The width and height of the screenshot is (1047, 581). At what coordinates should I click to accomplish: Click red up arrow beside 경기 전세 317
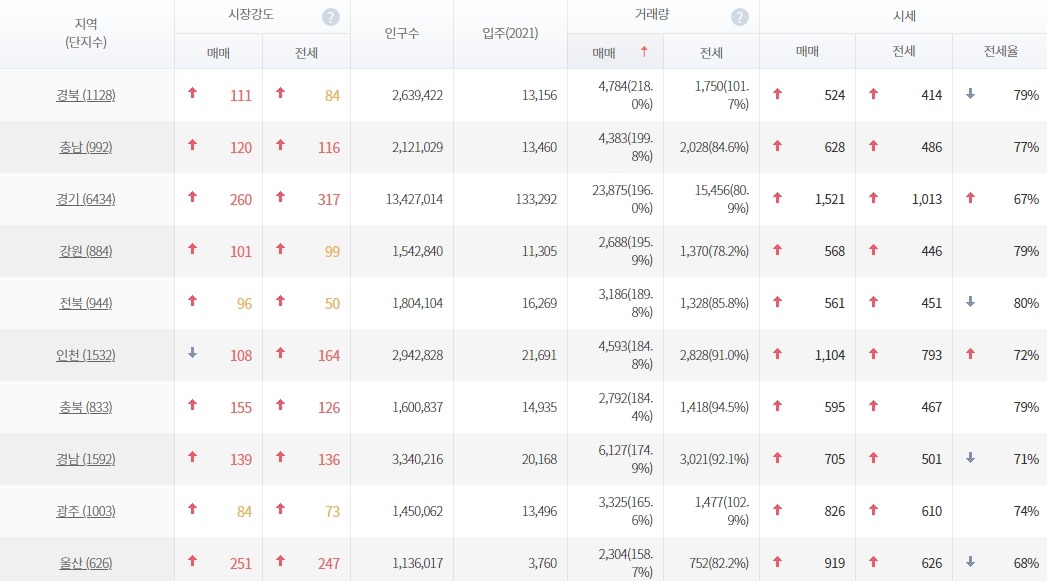pos(280,197)
